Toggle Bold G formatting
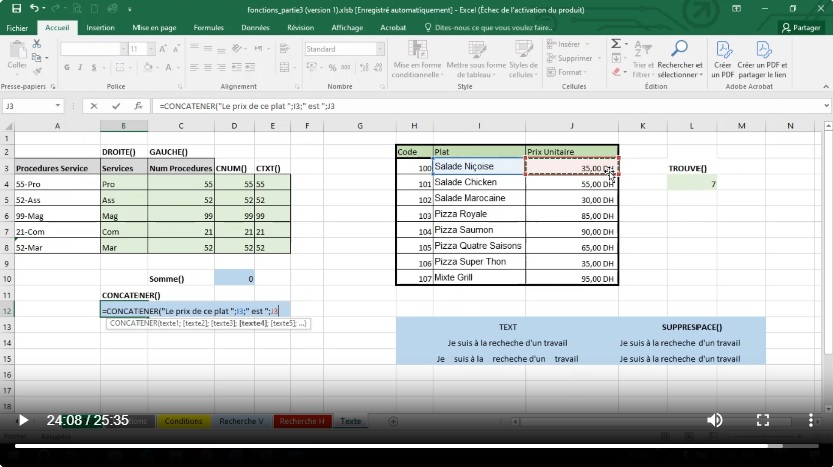 coord(67,67)
